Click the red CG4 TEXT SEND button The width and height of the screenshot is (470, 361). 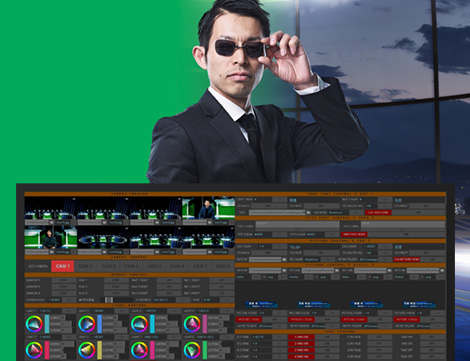(x=378, y=212)
